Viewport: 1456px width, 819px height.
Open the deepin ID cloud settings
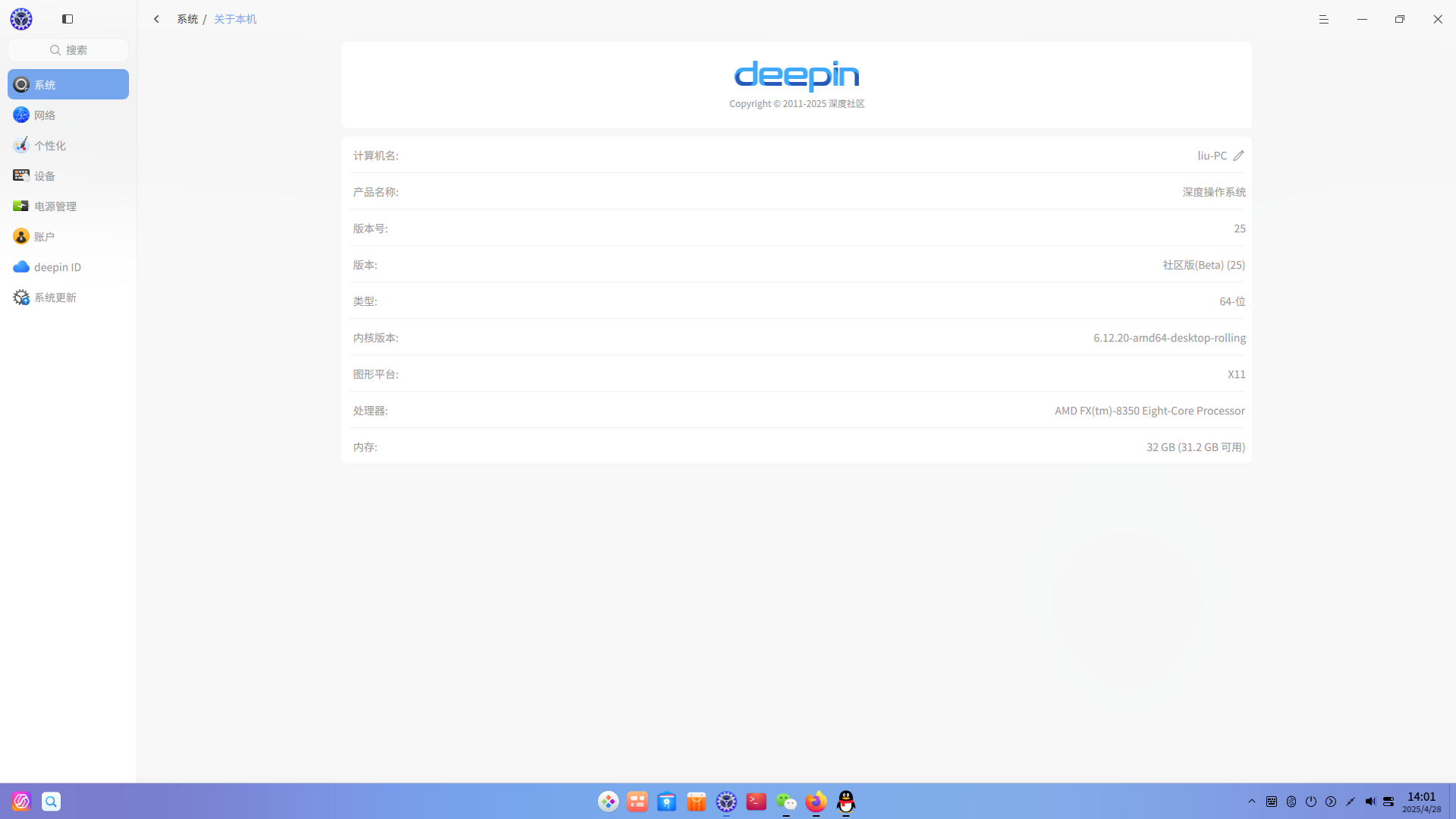point(68,266)
